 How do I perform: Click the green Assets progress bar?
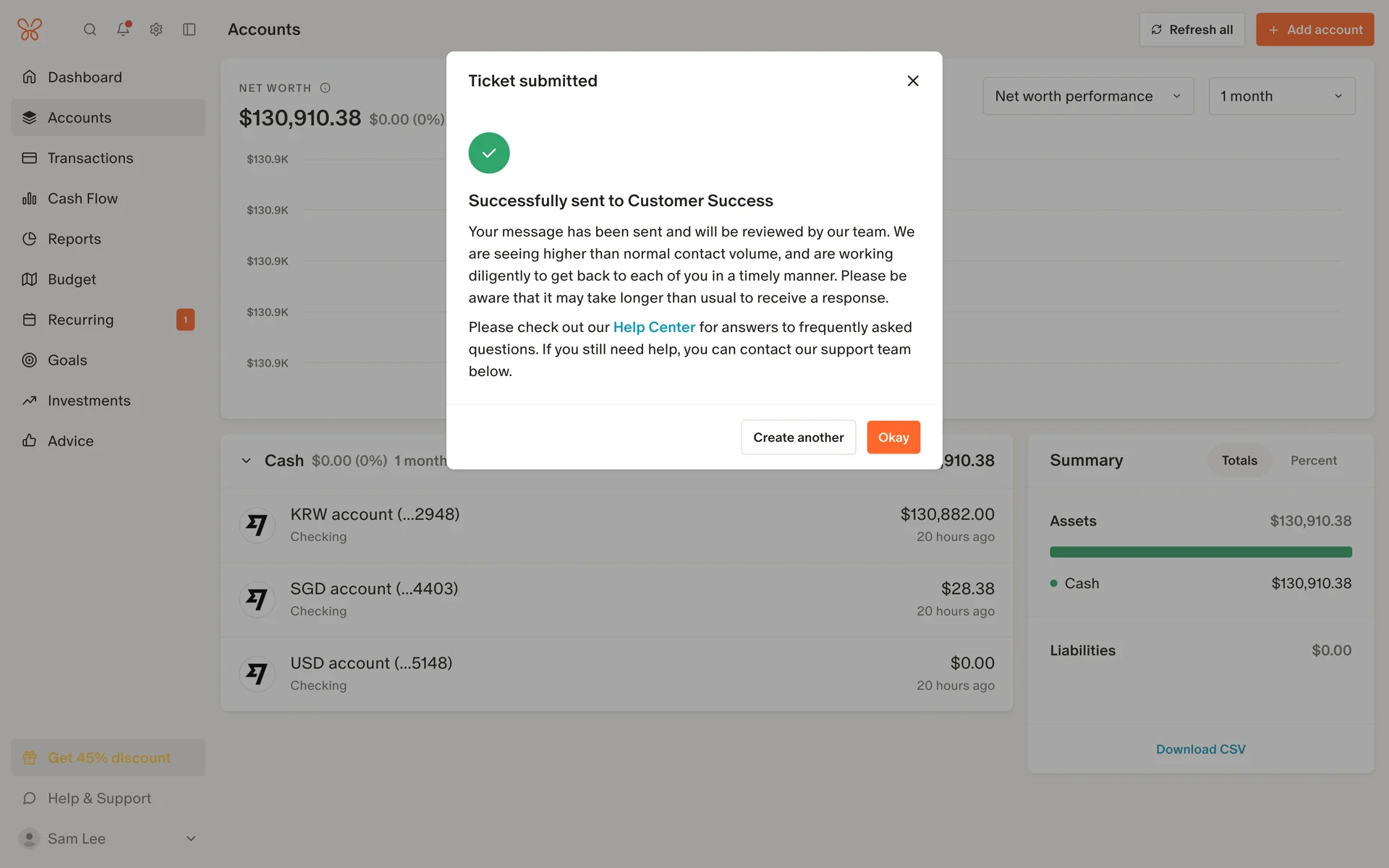(1200, 553)
